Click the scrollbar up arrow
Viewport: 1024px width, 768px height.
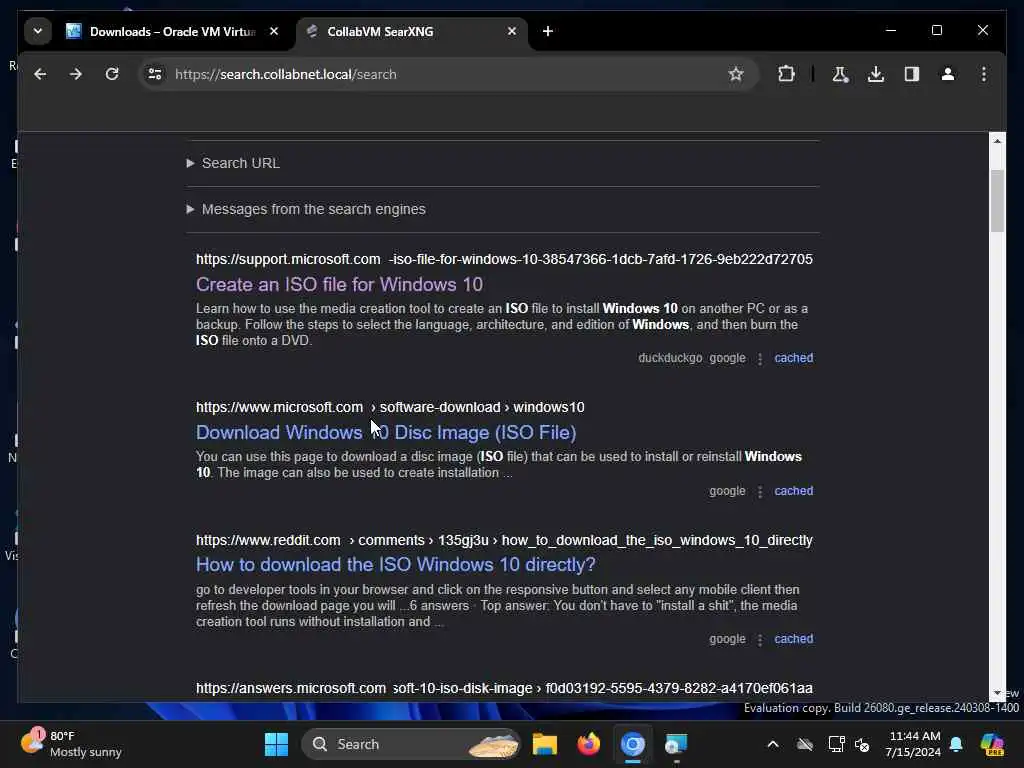pyautogui.click(x=997, y=141)
